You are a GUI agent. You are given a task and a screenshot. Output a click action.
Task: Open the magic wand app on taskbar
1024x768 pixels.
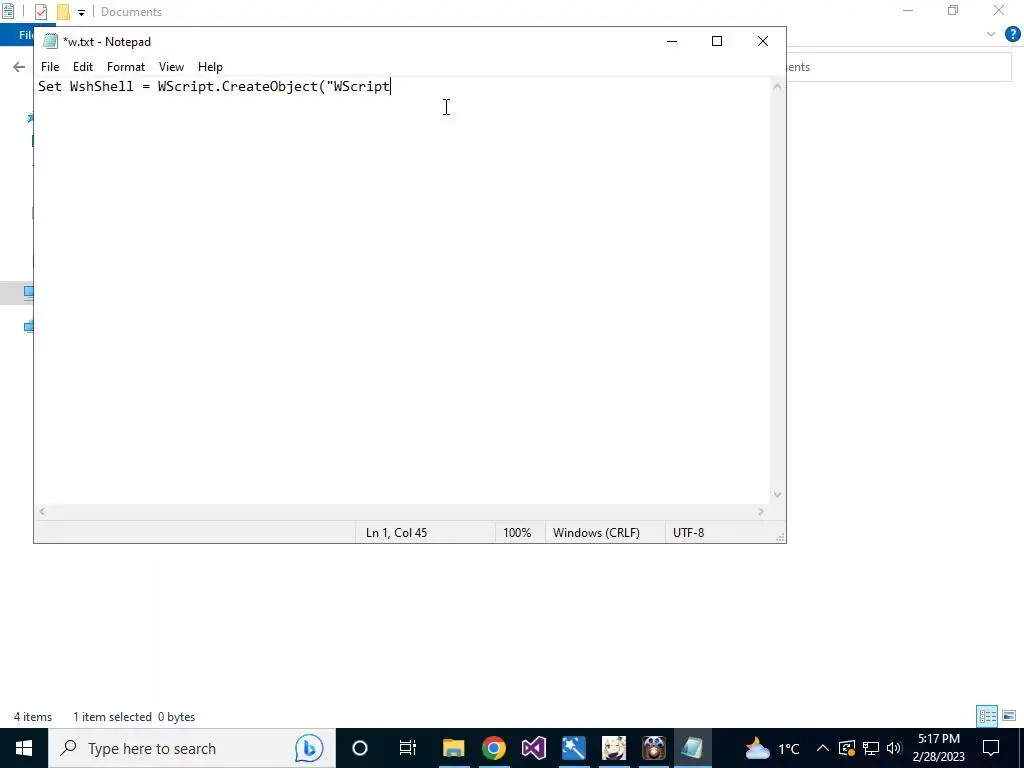point(573,748)
